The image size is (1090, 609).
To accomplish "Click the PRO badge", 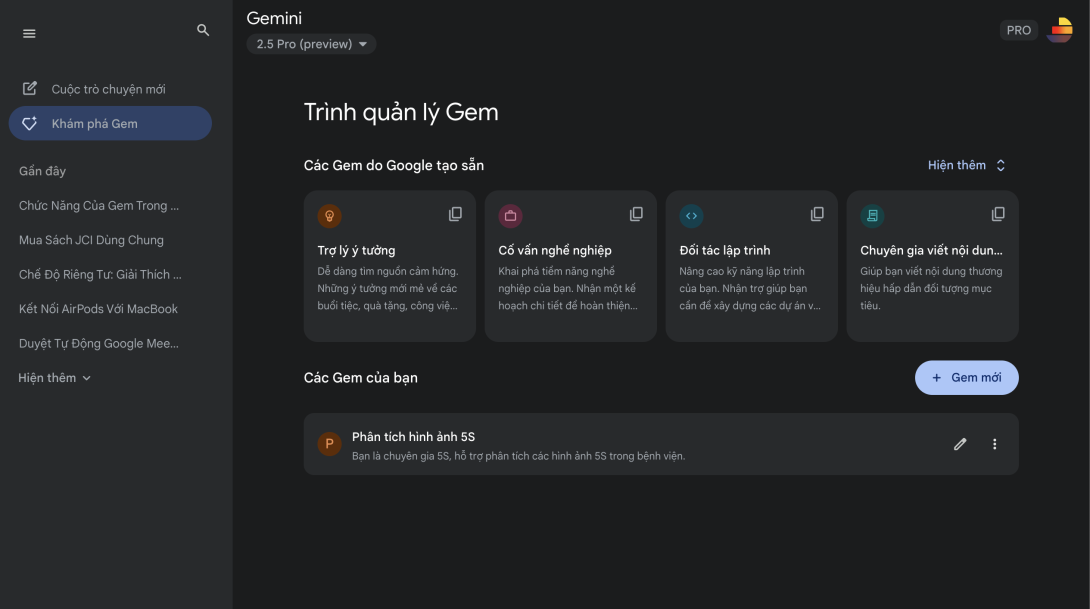I will click(x=1018, y=30).
